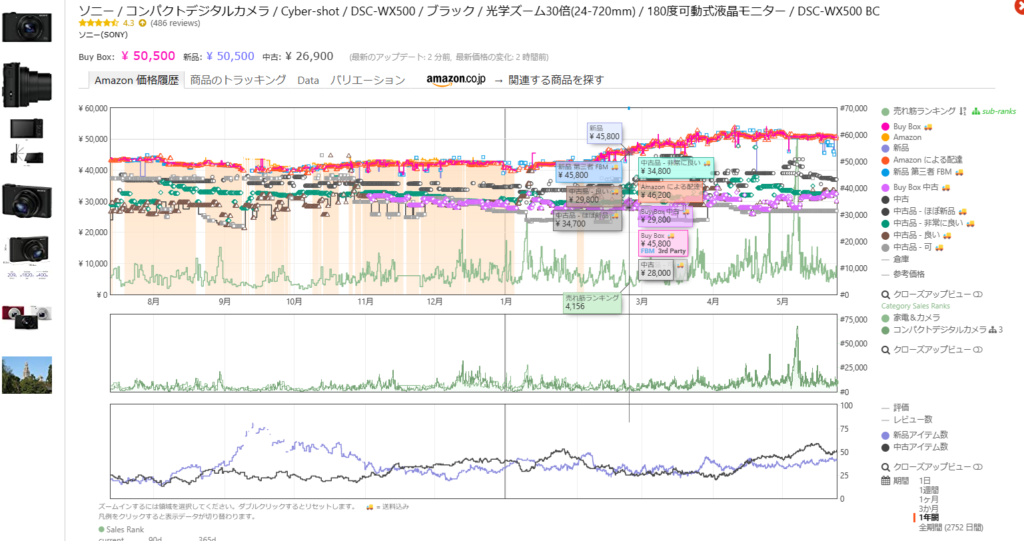Click the Sales Rank label below the charts

(125, 529)
